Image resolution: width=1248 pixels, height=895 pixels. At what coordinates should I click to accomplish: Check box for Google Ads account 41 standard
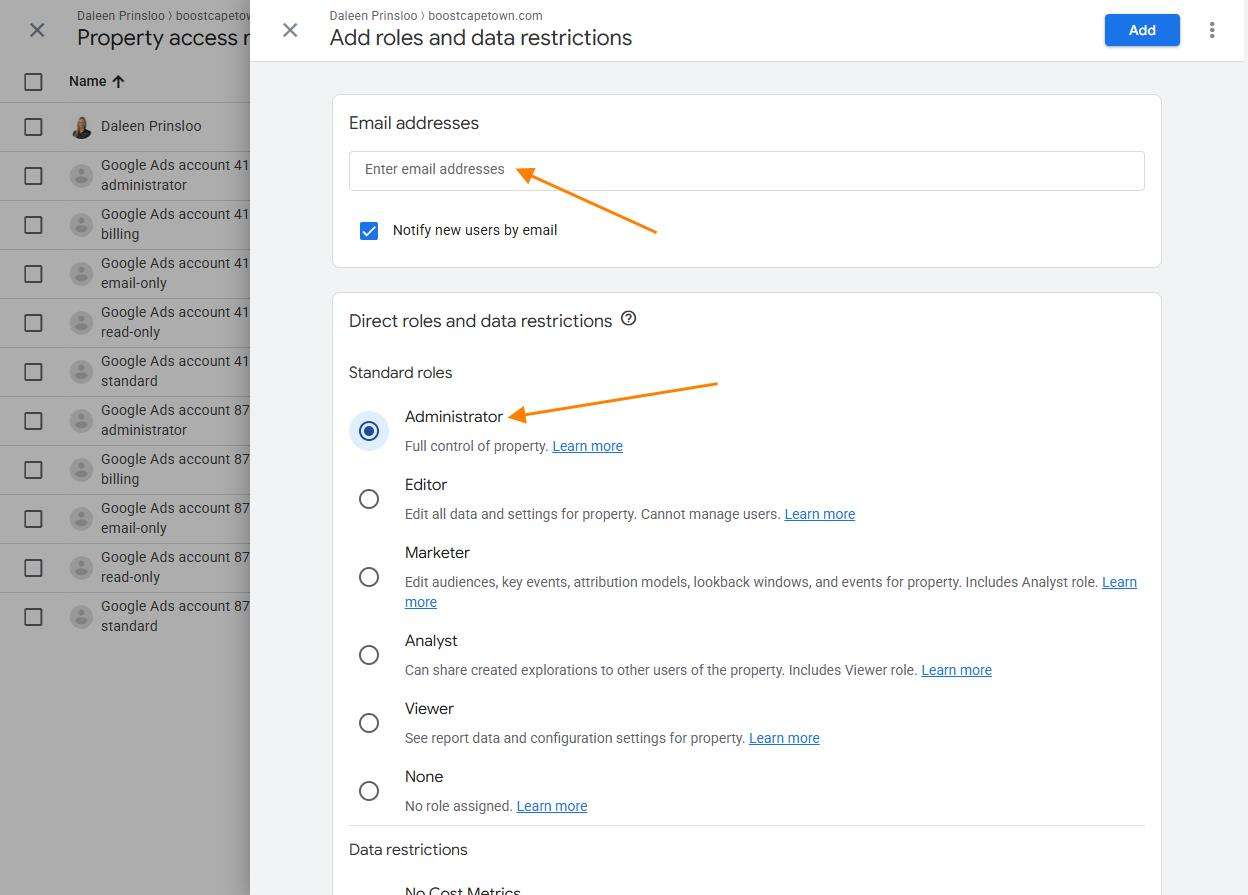33,372
